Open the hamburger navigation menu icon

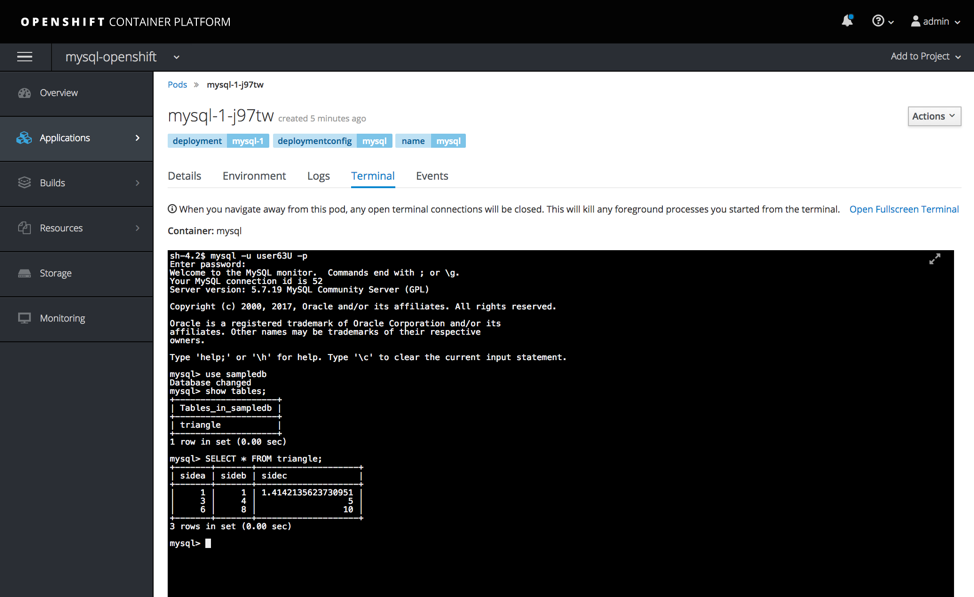pyautogui.click(x=24, y=56)
